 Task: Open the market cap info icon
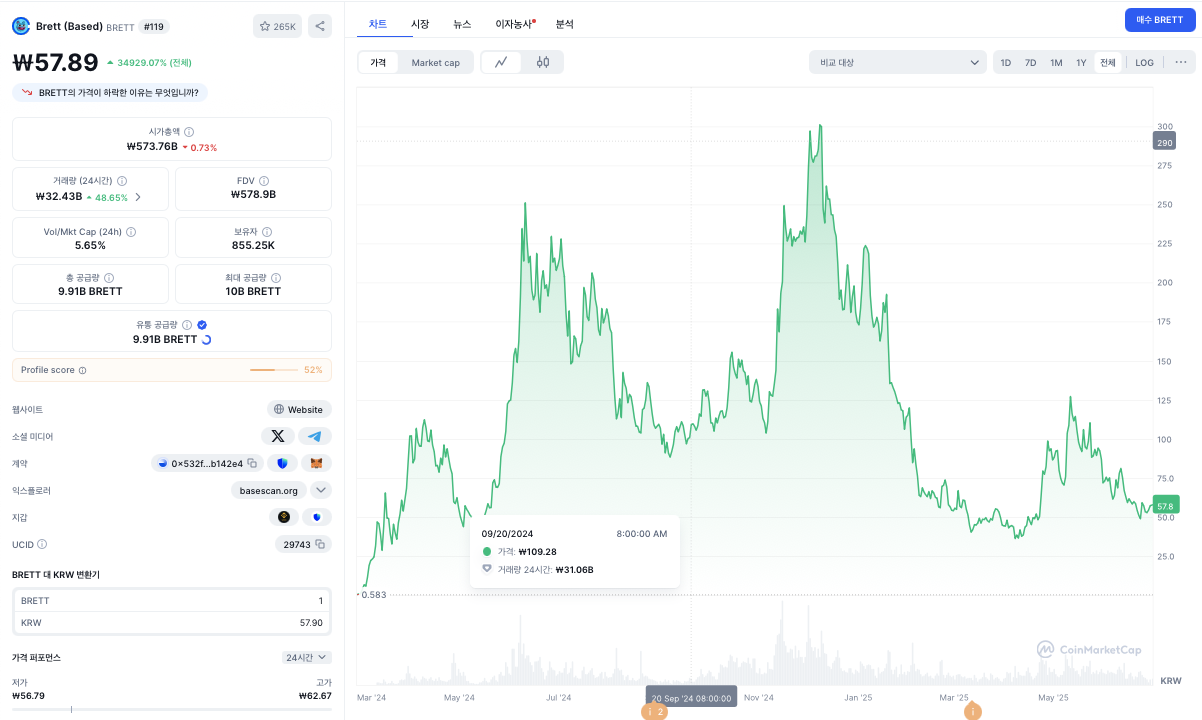(x=189, y=132)
